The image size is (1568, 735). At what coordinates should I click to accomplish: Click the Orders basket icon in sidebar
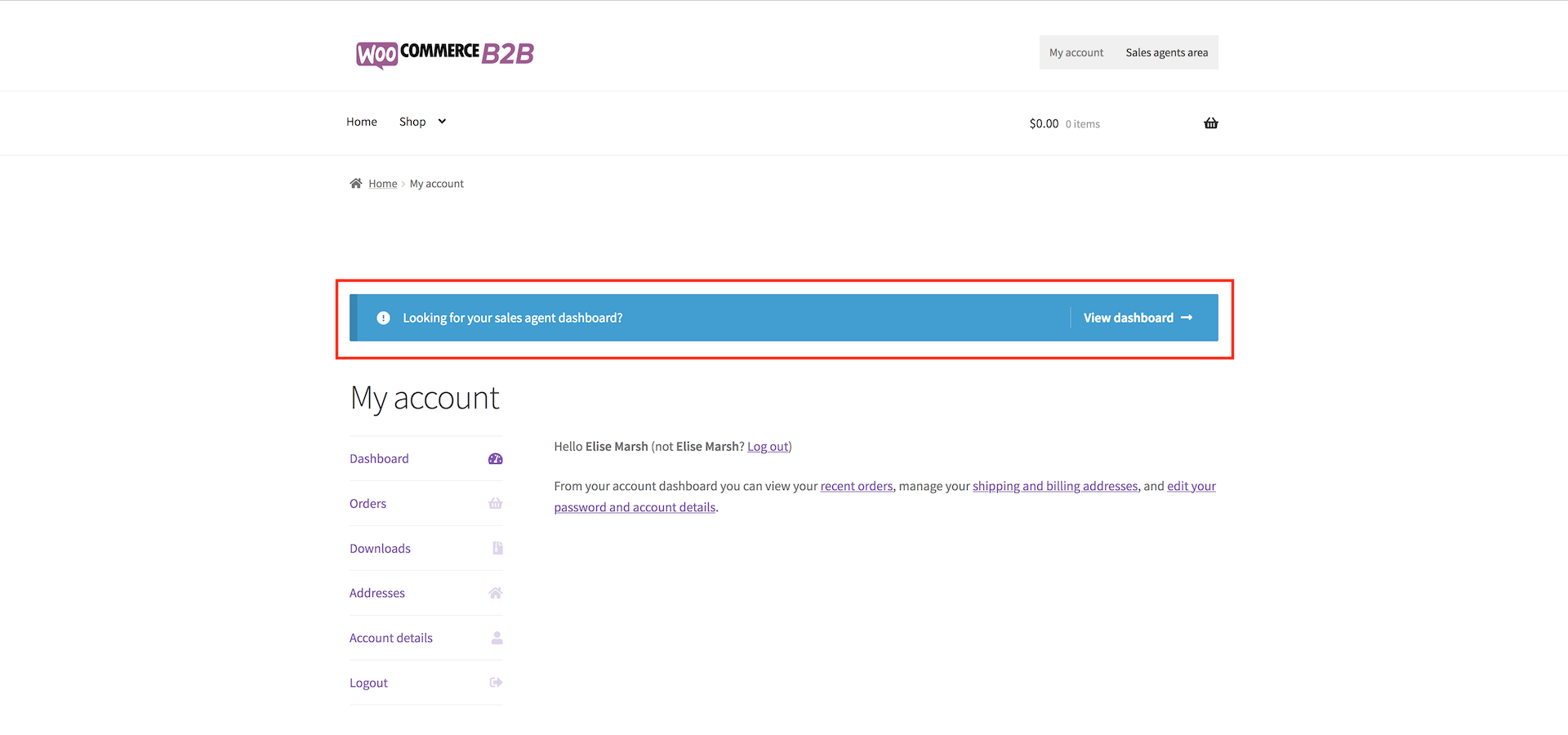coord(495,504)
